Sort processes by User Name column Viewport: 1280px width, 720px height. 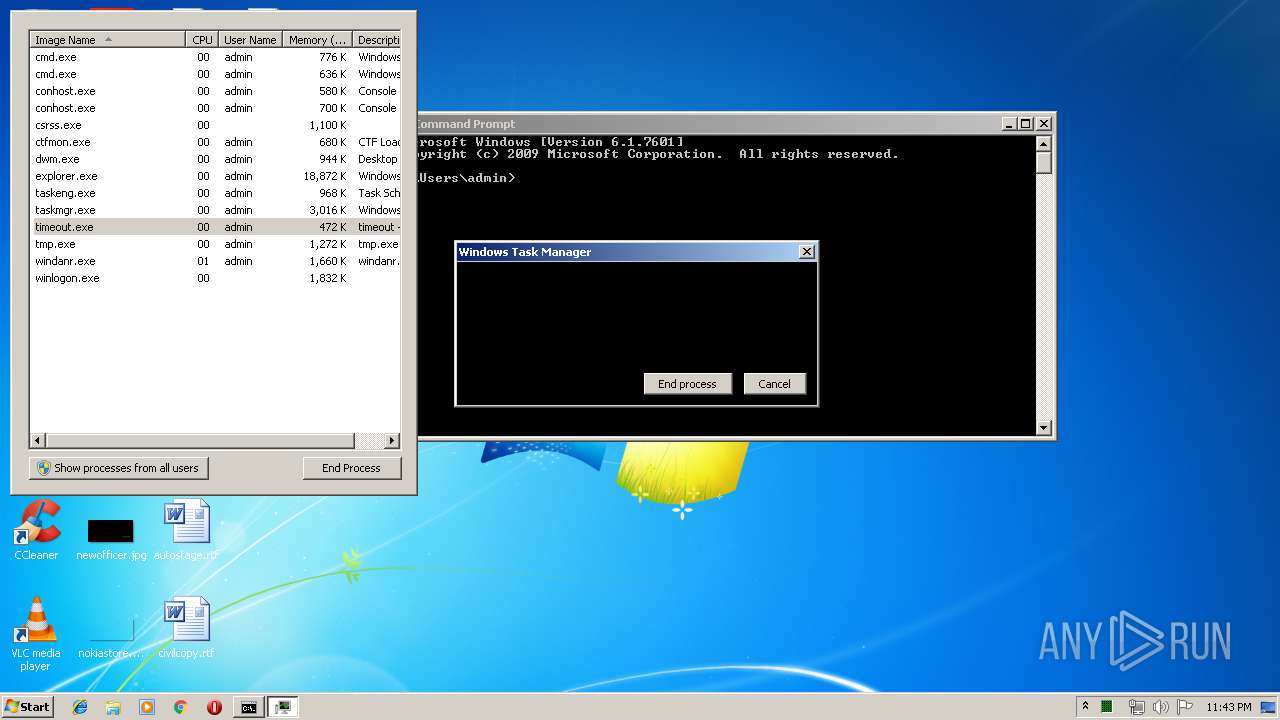coord(250,40)
